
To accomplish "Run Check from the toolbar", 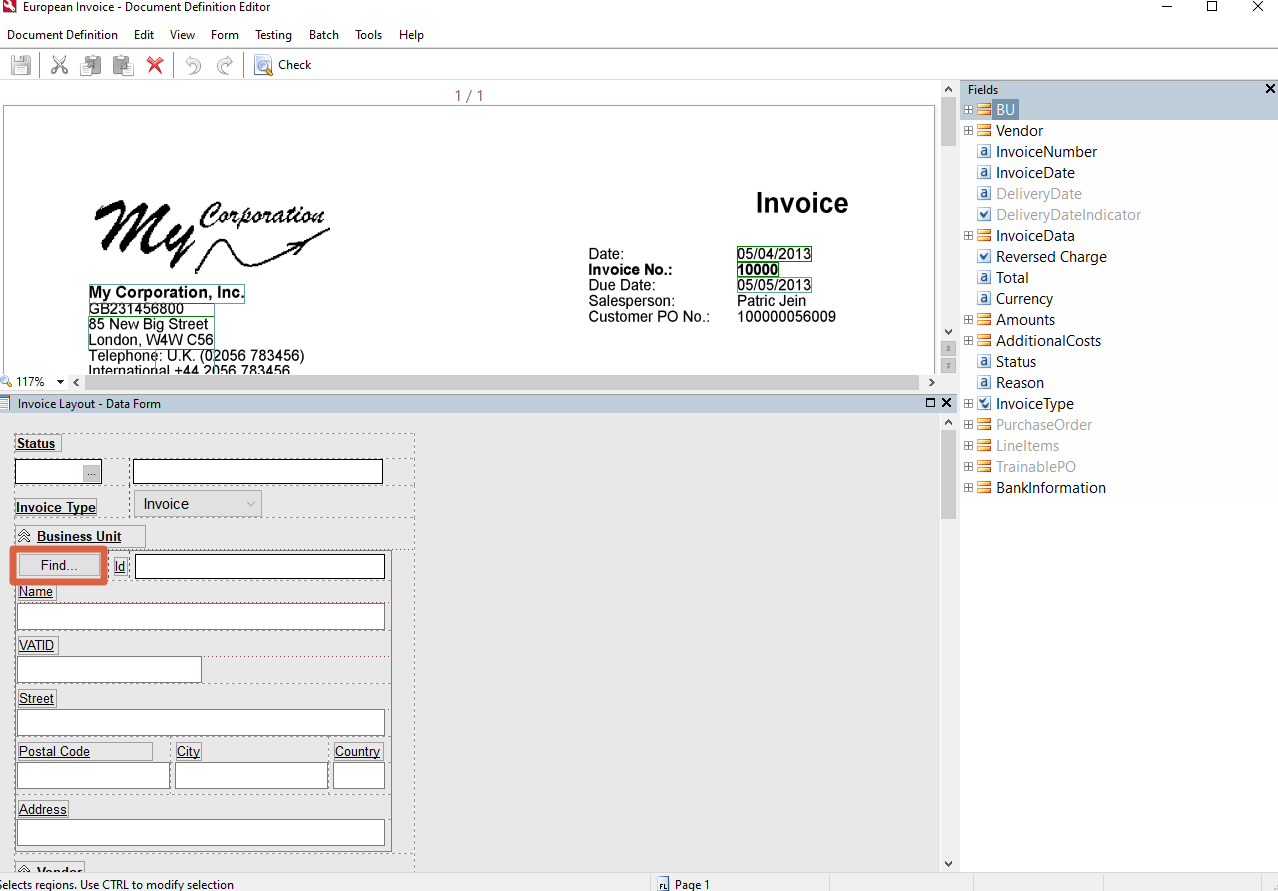I will (283, 65).
